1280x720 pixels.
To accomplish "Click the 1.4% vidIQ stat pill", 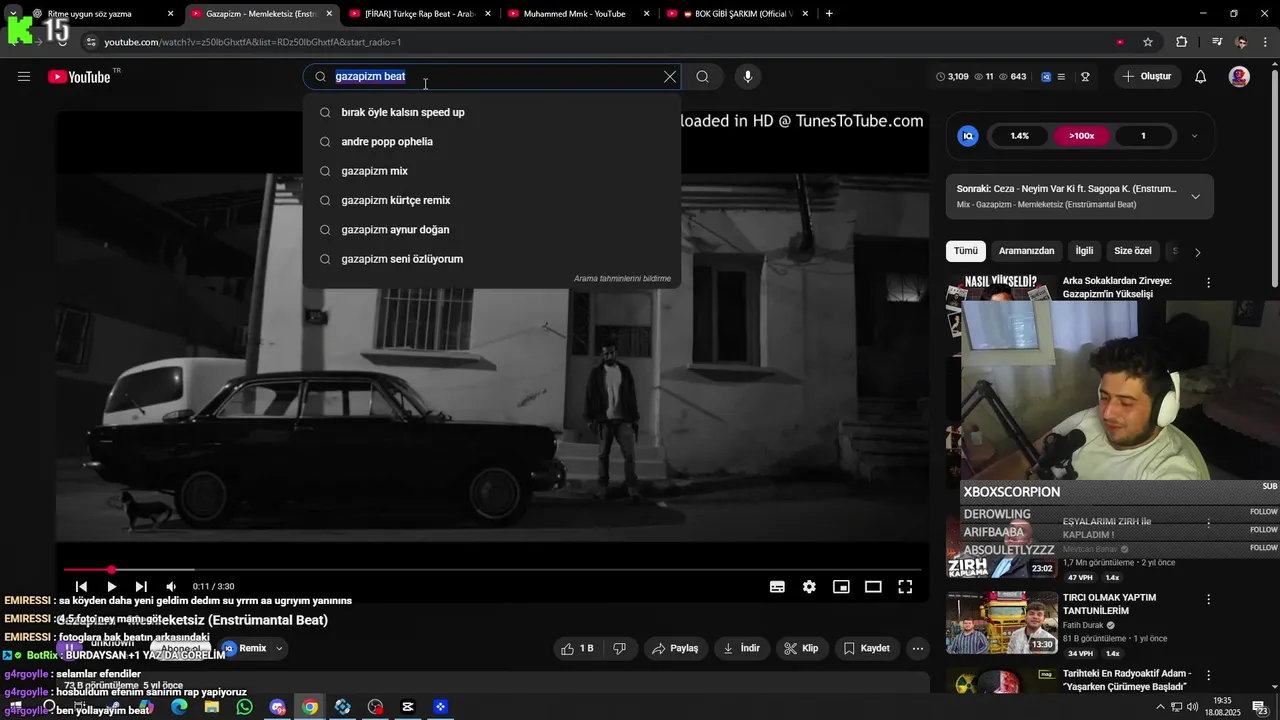I will pyautogui.click(x=1019, y=136).
